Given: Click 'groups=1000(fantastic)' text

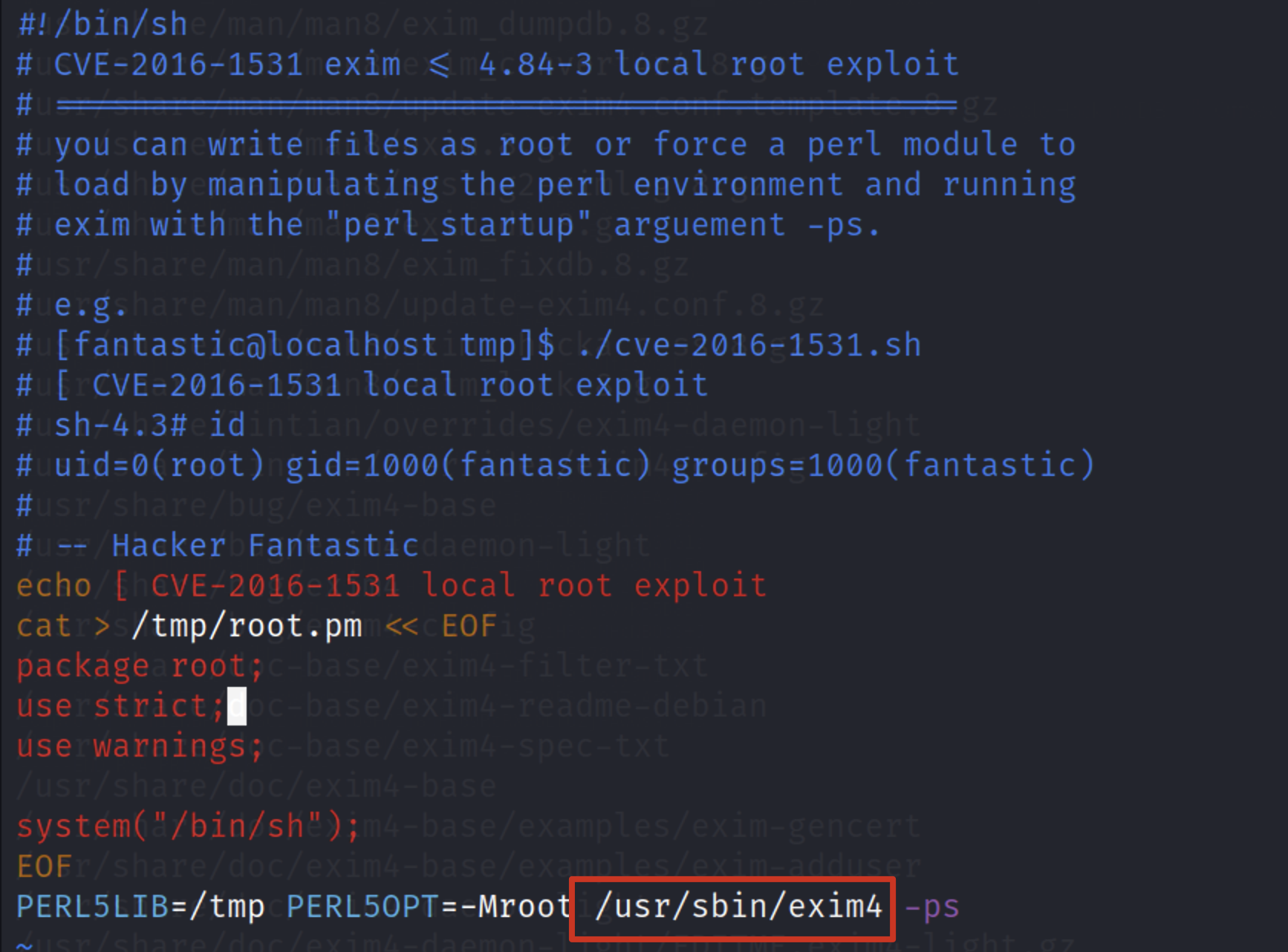Looking at the screenshot, I should 883,466.
